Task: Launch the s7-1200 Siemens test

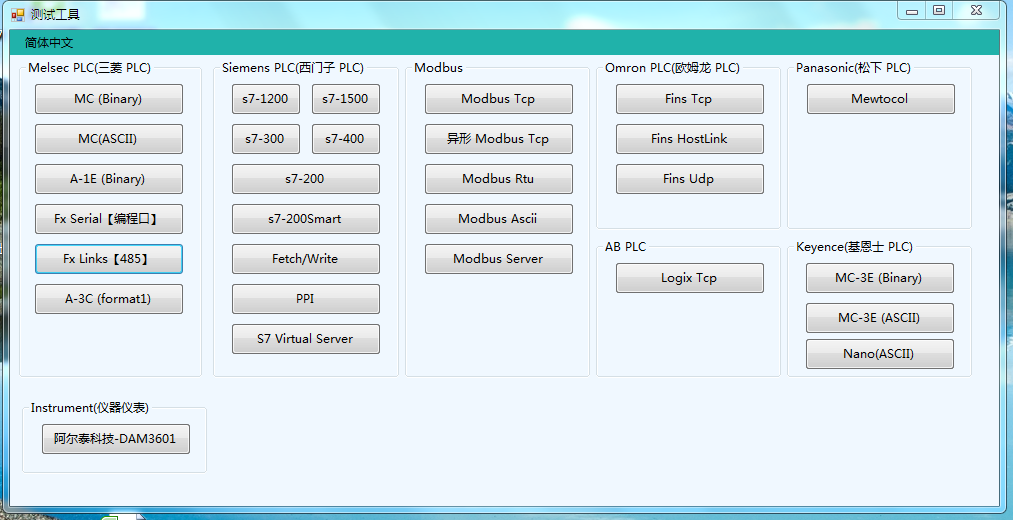Action: coord(265,99)
